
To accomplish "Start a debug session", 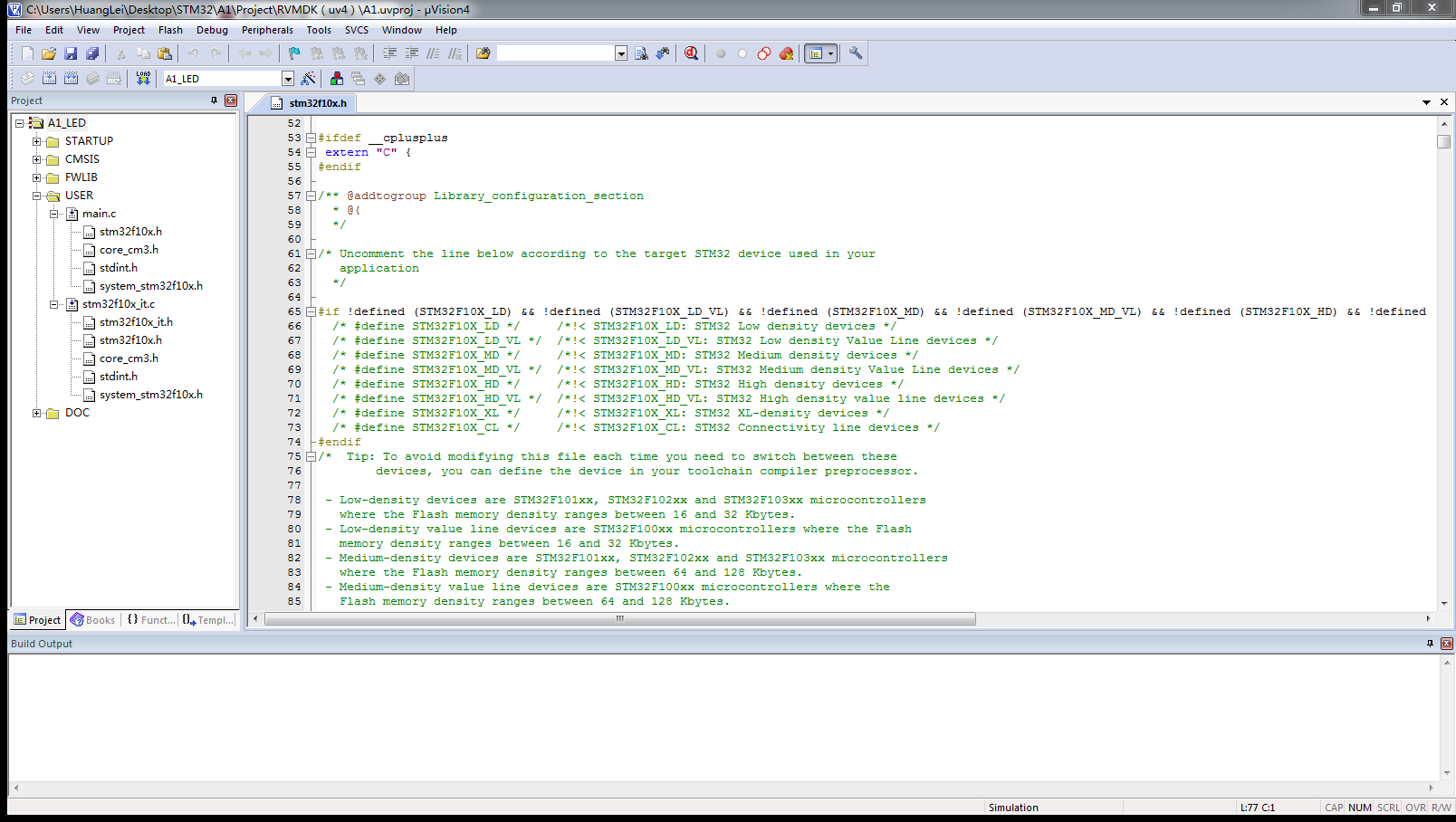I will [690, 53].
